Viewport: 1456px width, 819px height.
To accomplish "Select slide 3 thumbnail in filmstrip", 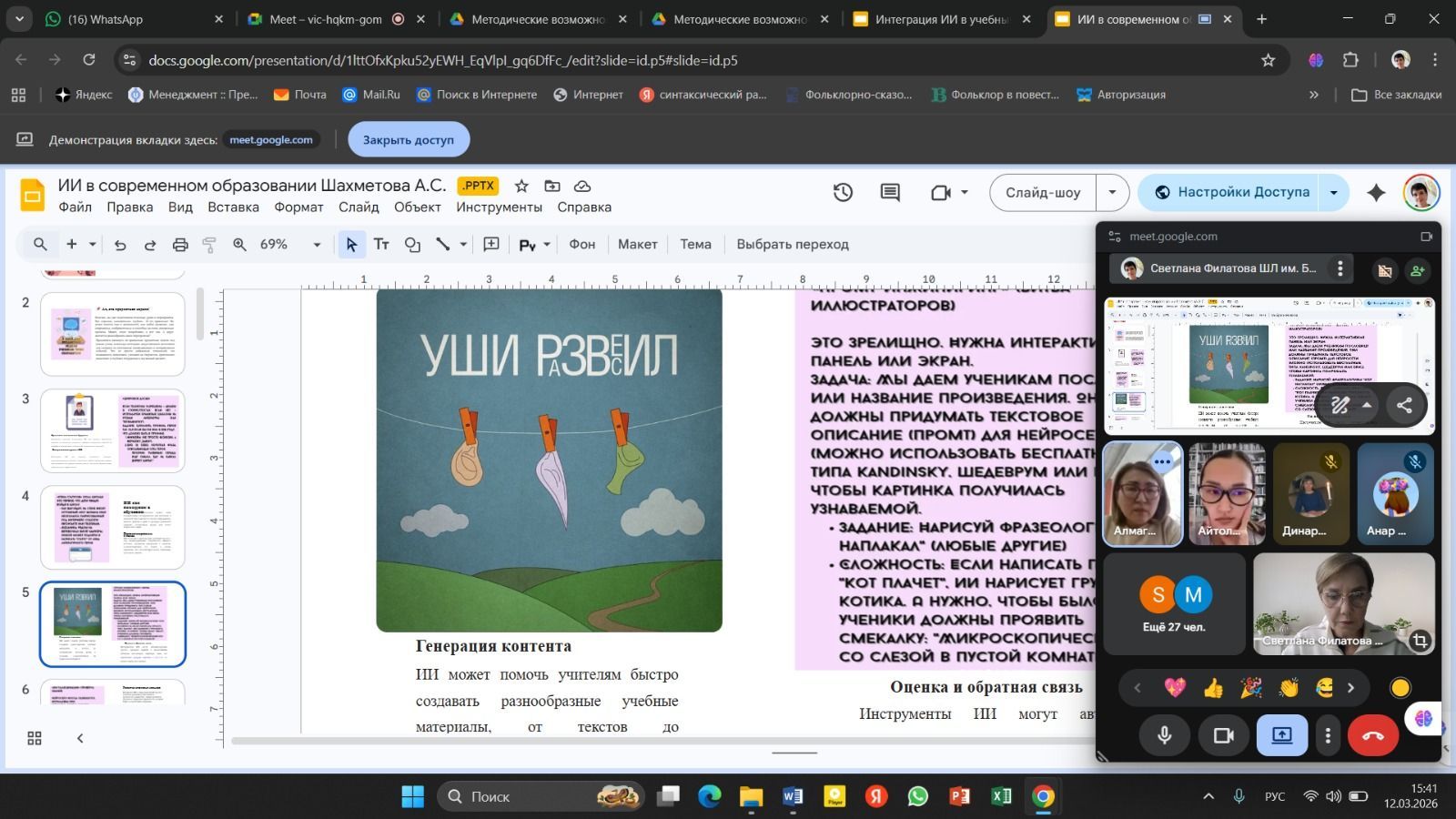I will (113, 430).
